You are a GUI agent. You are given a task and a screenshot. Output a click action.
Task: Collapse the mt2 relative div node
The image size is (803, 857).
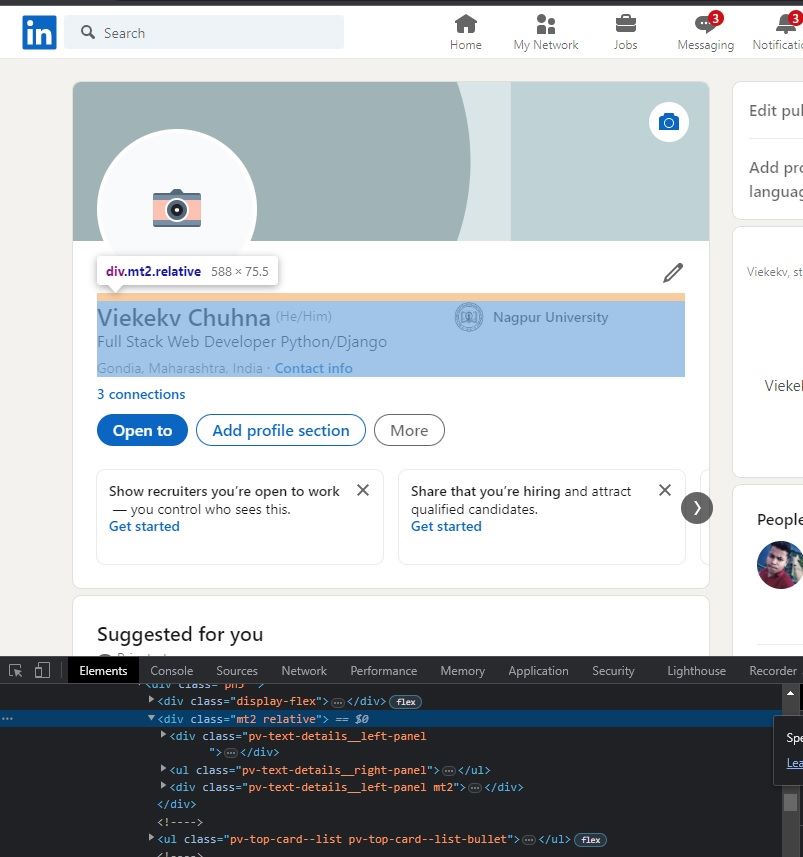coord(151,718)
